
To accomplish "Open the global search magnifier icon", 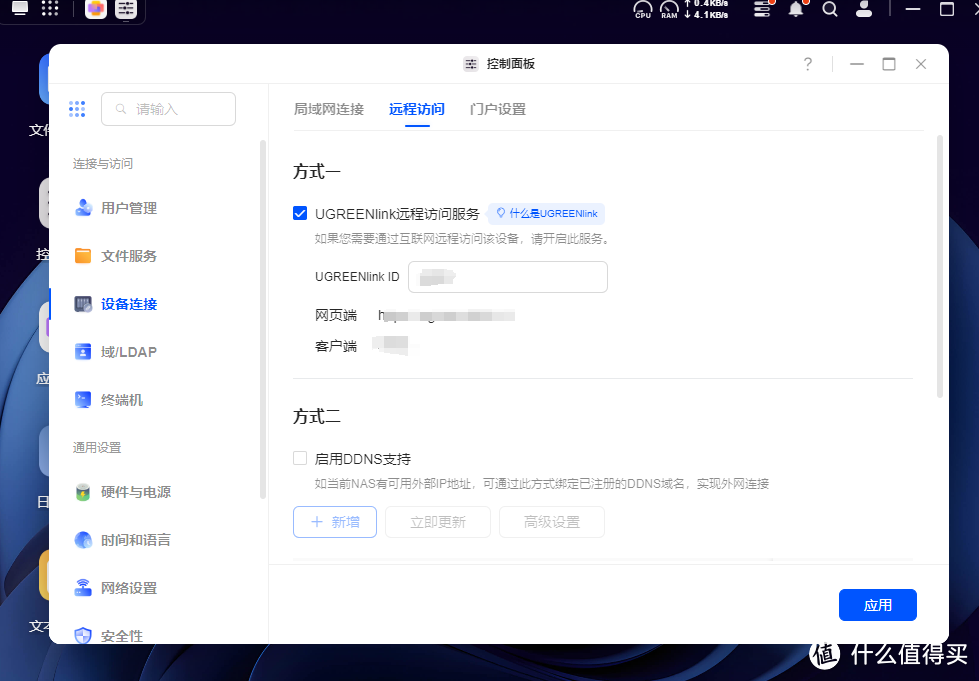I will pyautogui.click(x=829, y=10).
